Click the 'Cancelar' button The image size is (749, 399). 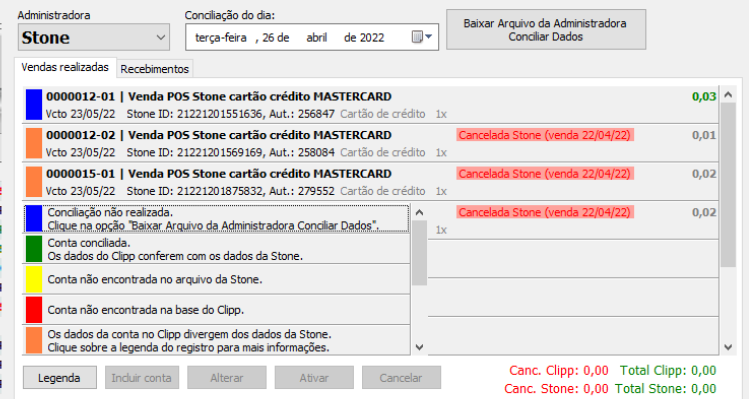401,378
